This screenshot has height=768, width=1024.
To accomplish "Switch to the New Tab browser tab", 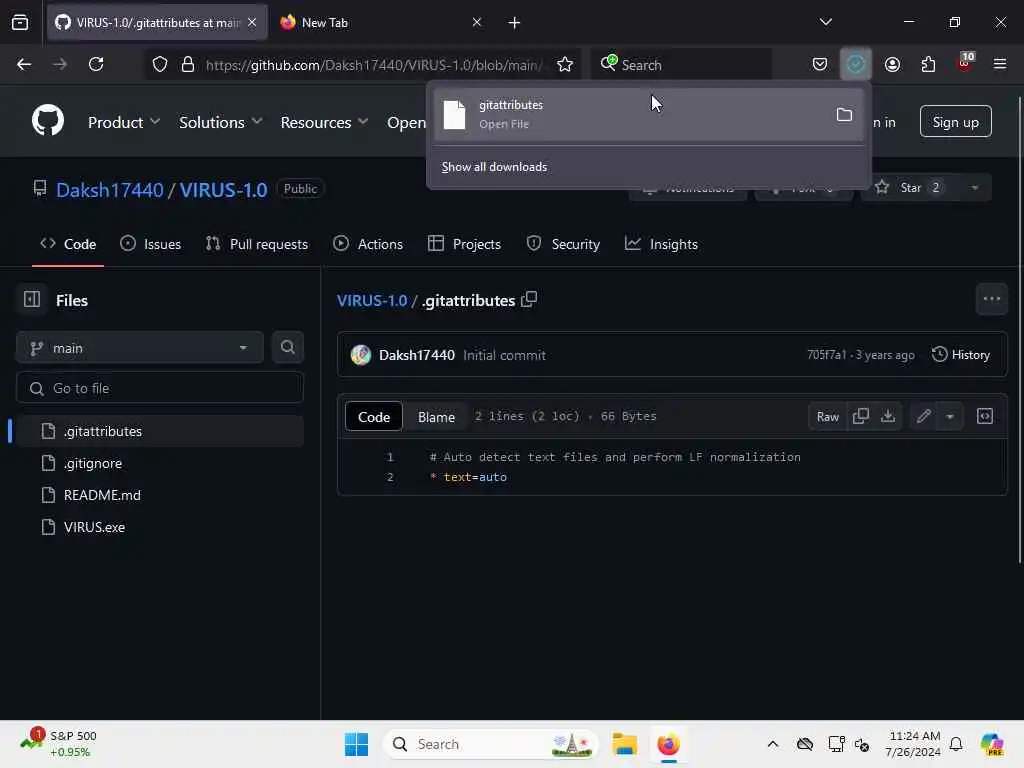I will 379,22.
